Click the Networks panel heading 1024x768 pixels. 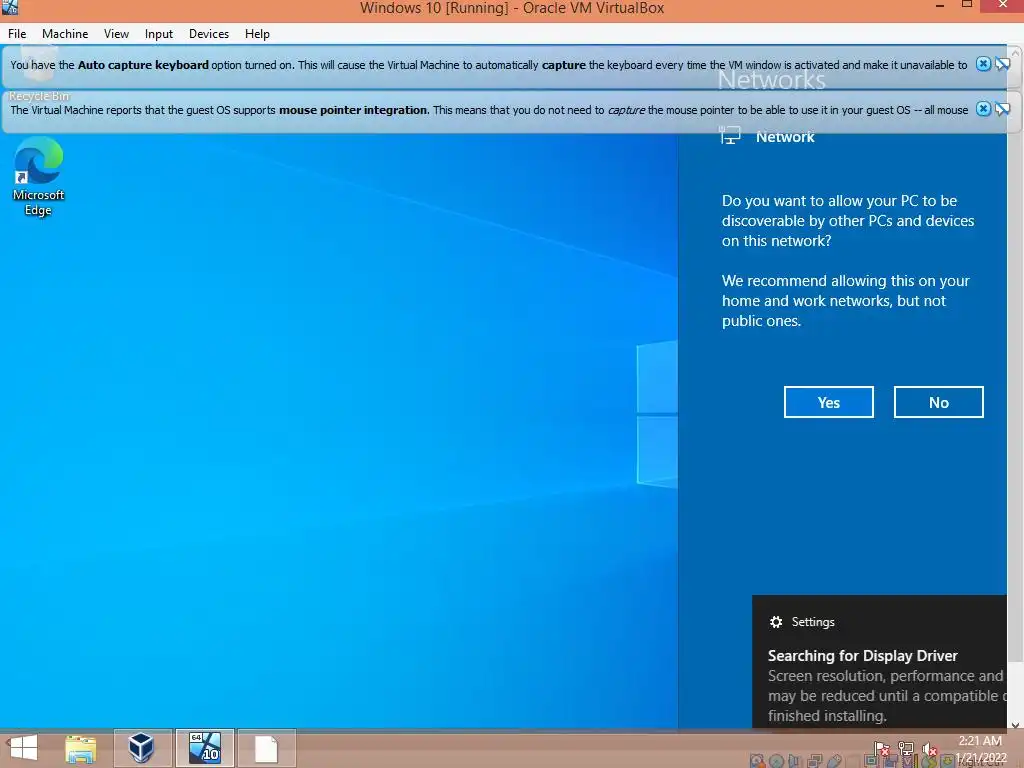click(771, 80)
